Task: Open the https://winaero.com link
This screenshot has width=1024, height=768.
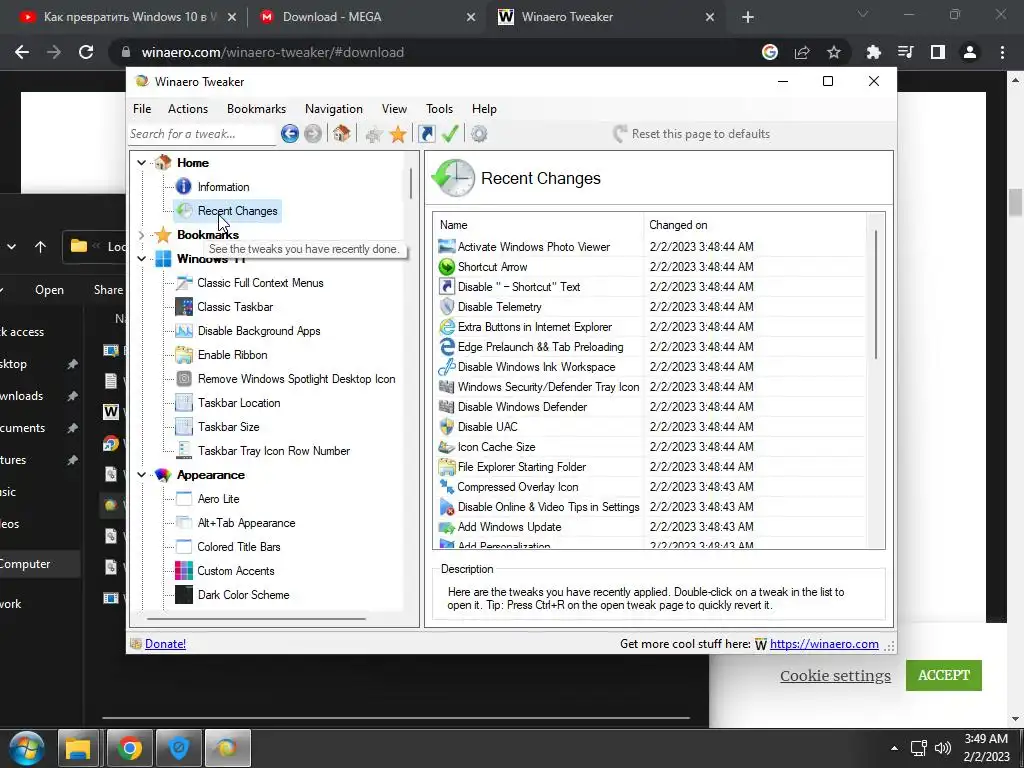Action: pyautogui.click(x=824, y=644)
